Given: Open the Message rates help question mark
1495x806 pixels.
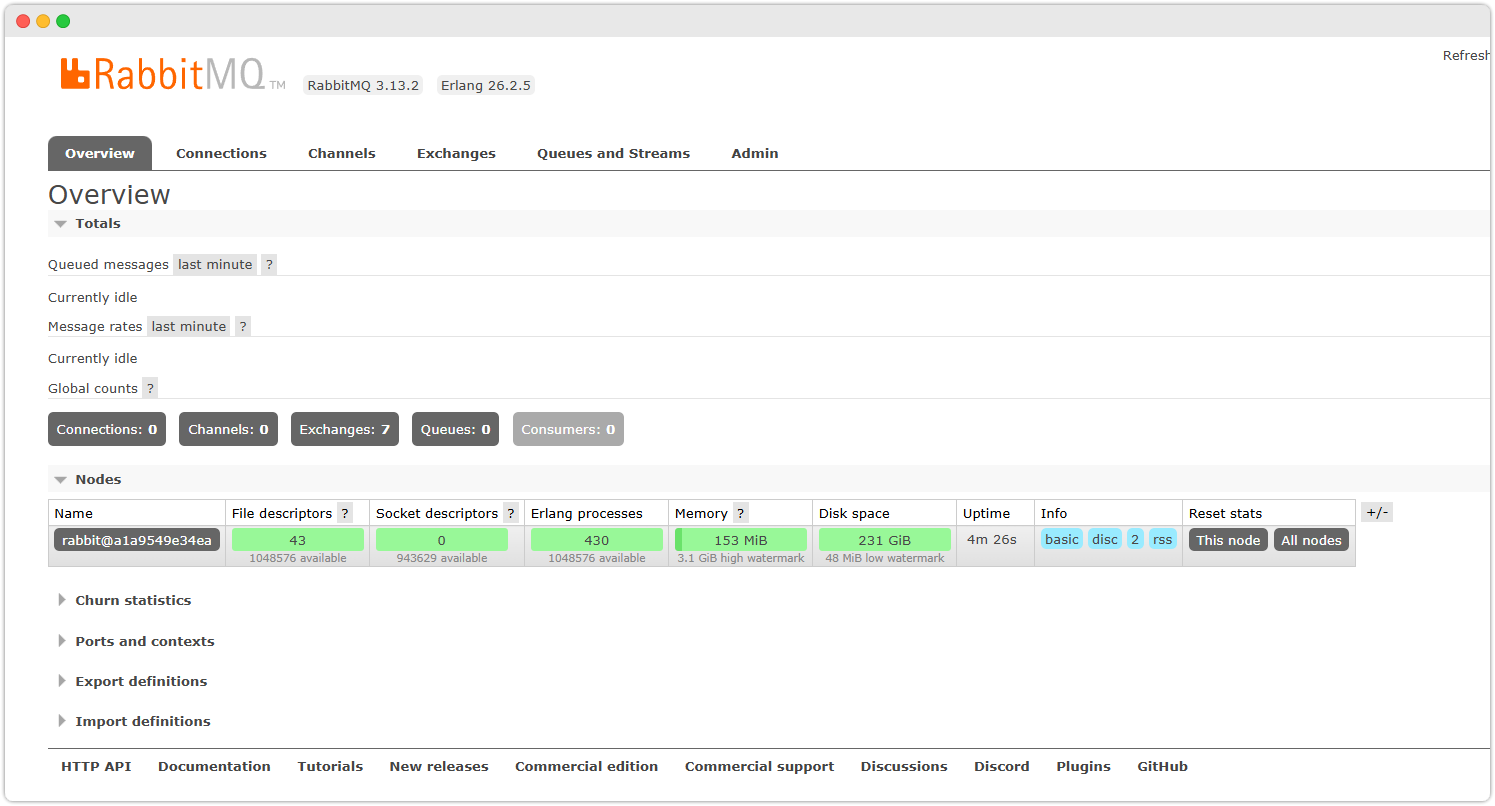Looking at the screenshot, I should click(243, 326).
